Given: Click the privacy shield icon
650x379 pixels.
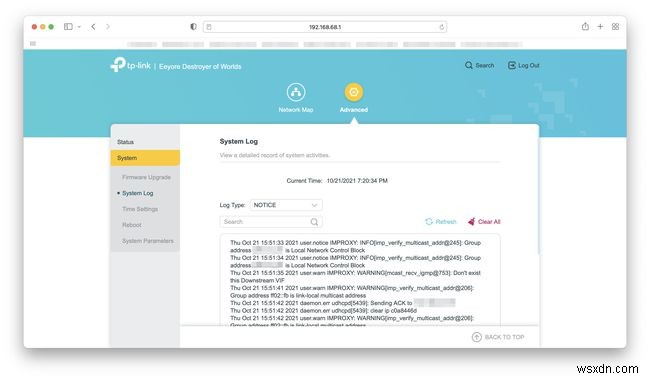Looking at the screenshot, I should [x=193, y=27].
